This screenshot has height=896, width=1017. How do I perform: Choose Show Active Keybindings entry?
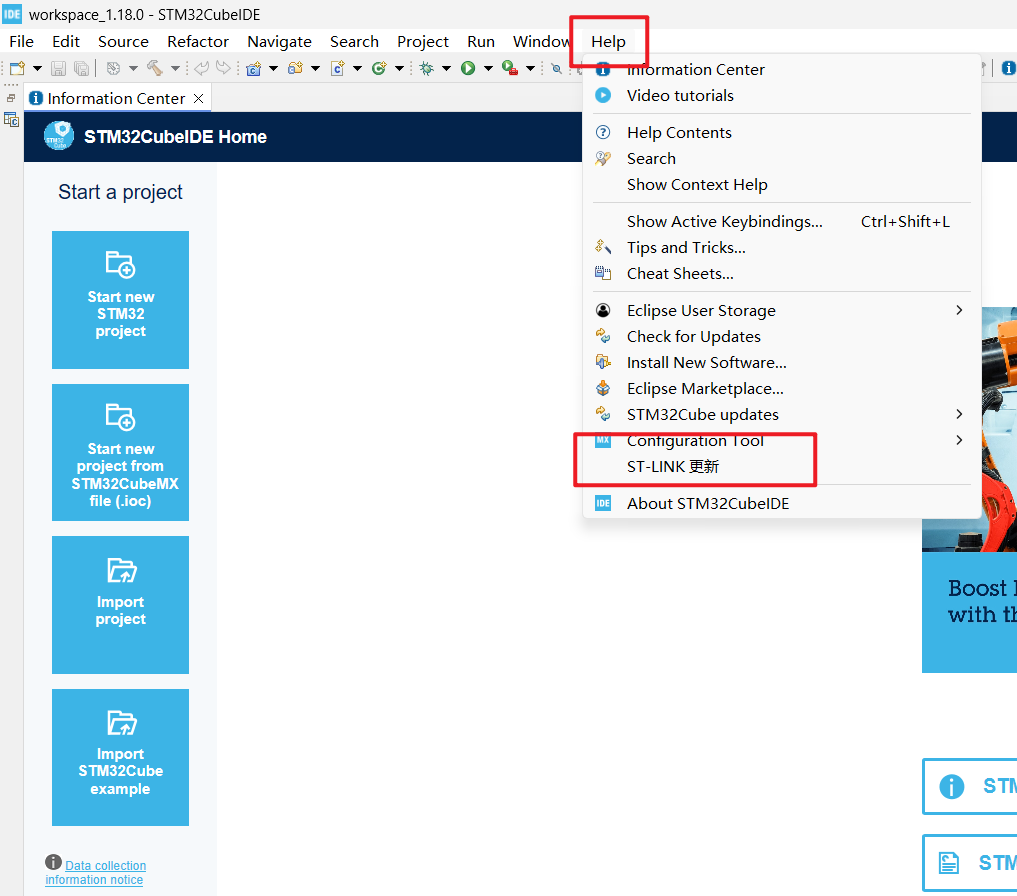pyautogui.click(x=782, y=221)
